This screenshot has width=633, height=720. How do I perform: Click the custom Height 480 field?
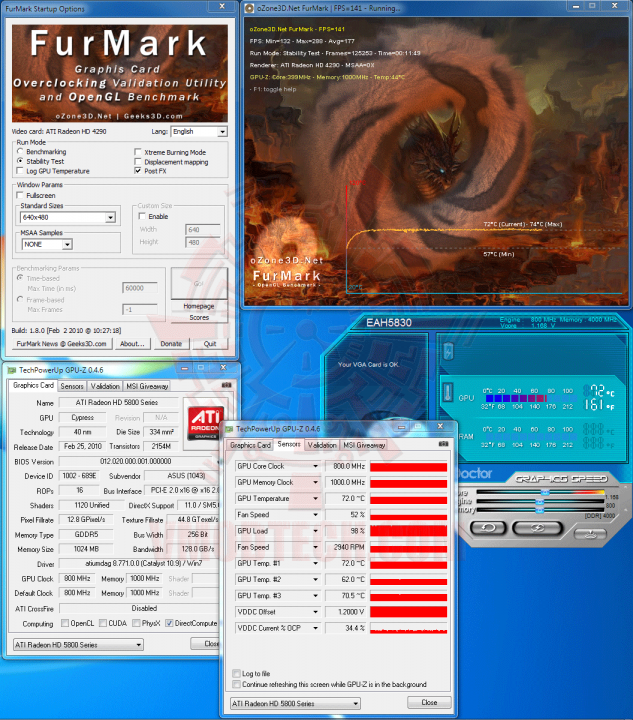click(202, 242)
